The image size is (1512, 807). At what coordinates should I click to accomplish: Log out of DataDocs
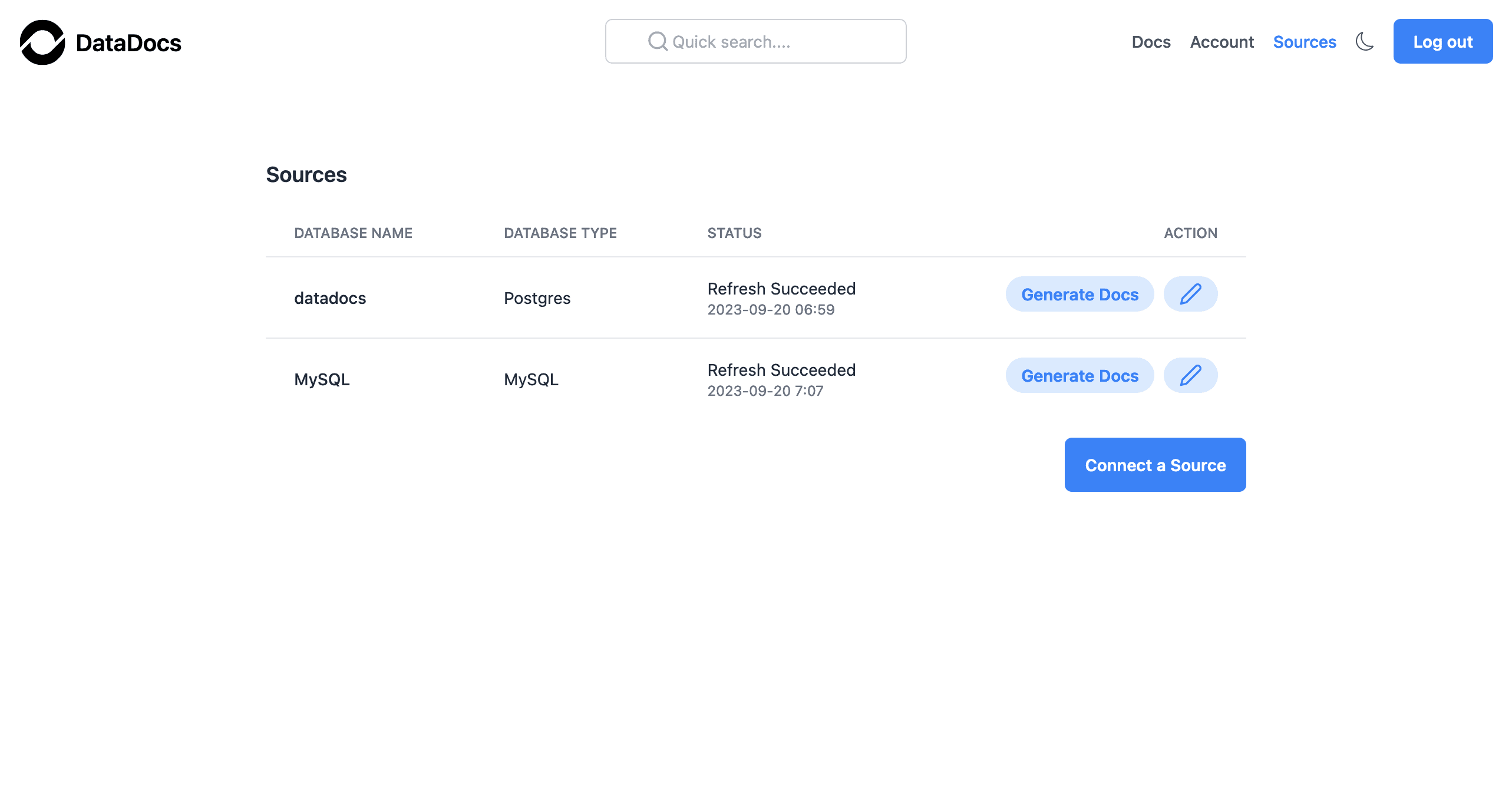(x=1442, y=41)
